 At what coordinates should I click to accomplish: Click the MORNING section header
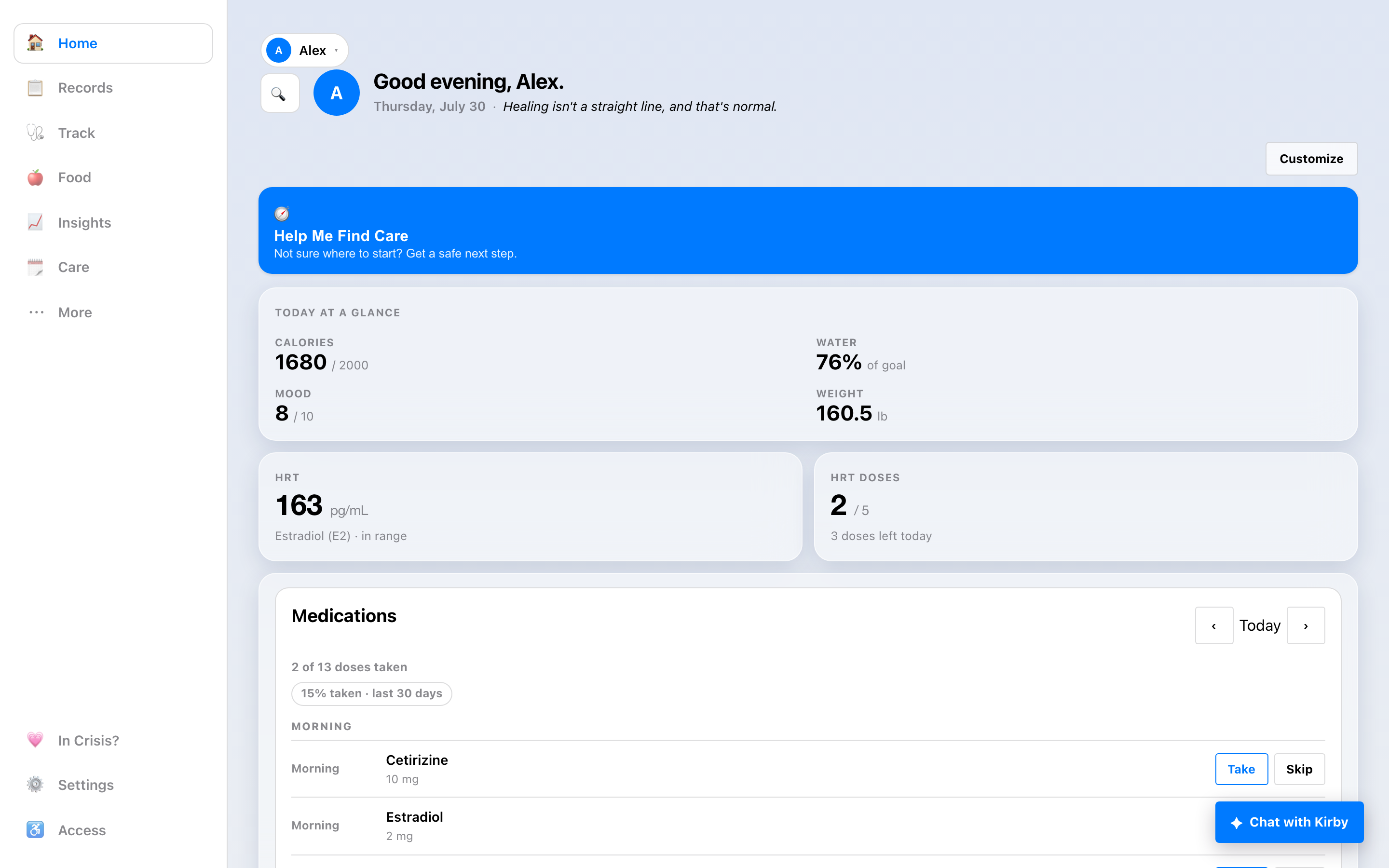click(x=321, y=726)
